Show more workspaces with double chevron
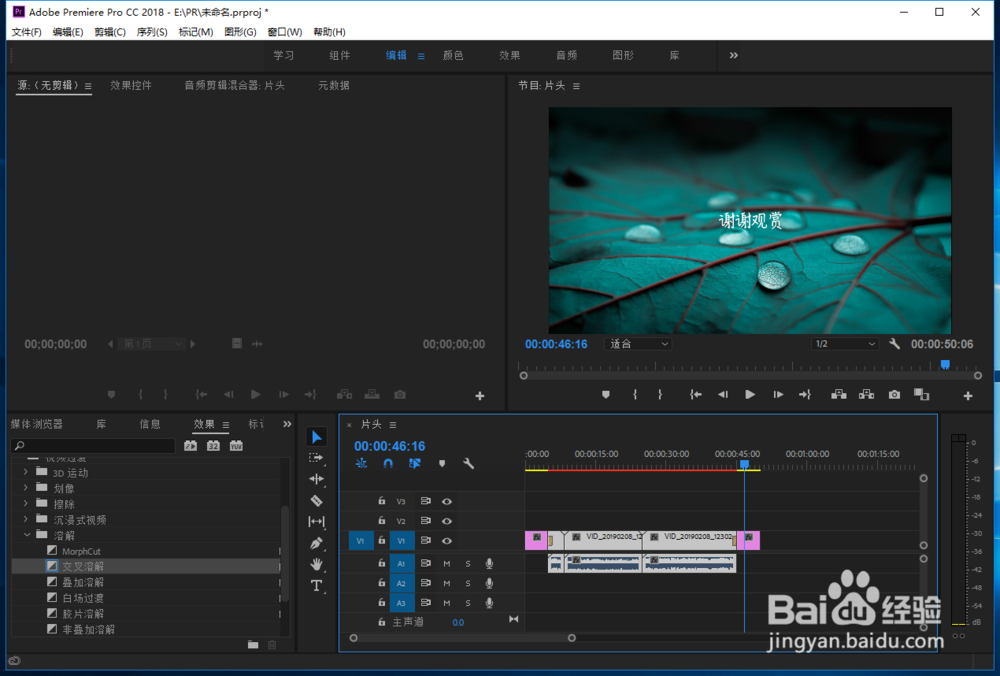Viewport: 1000px width, 676px height. [x=733, y=55]
